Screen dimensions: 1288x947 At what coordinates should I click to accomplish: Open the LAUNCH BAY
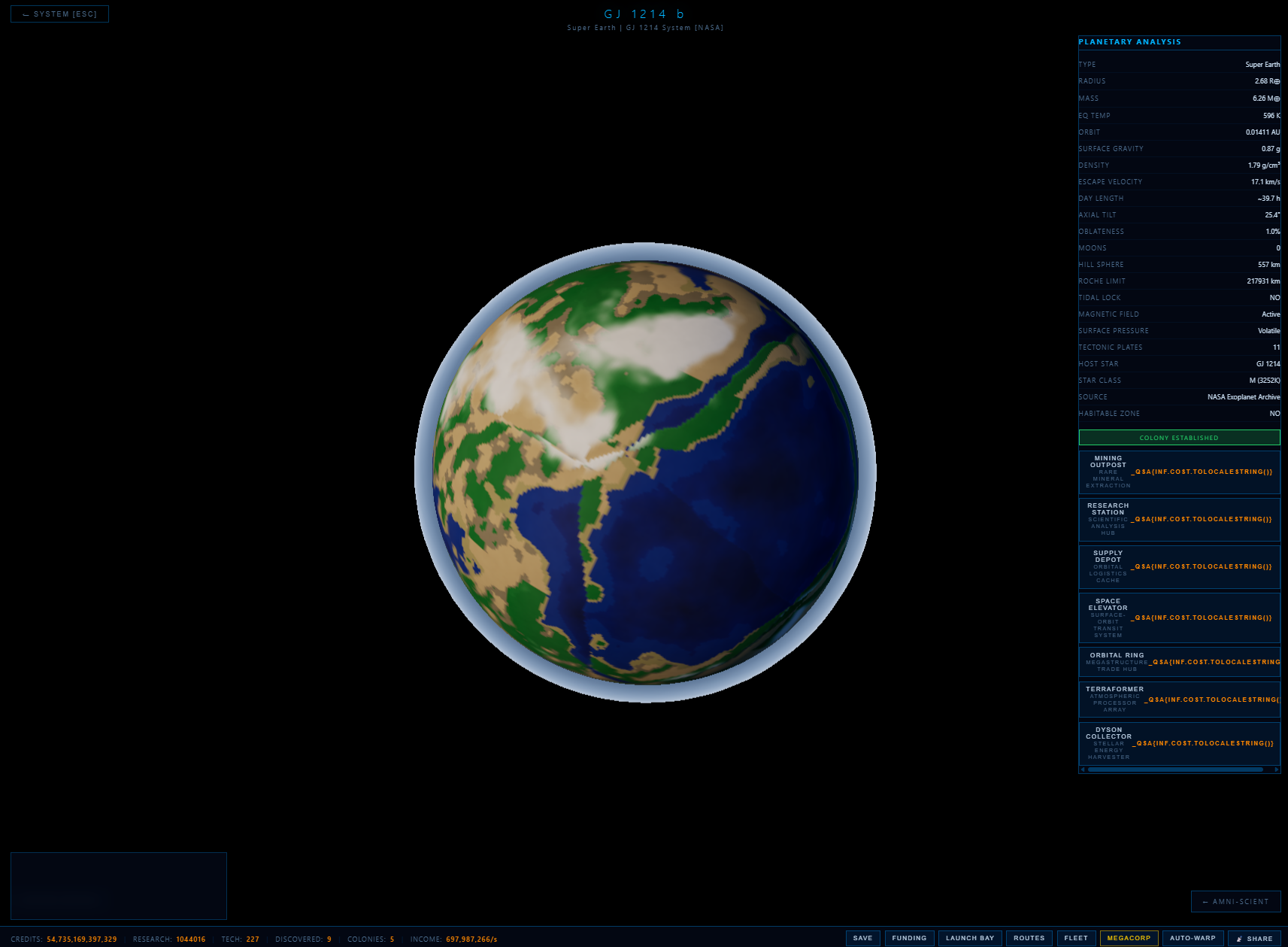click(x=970, y=938)
